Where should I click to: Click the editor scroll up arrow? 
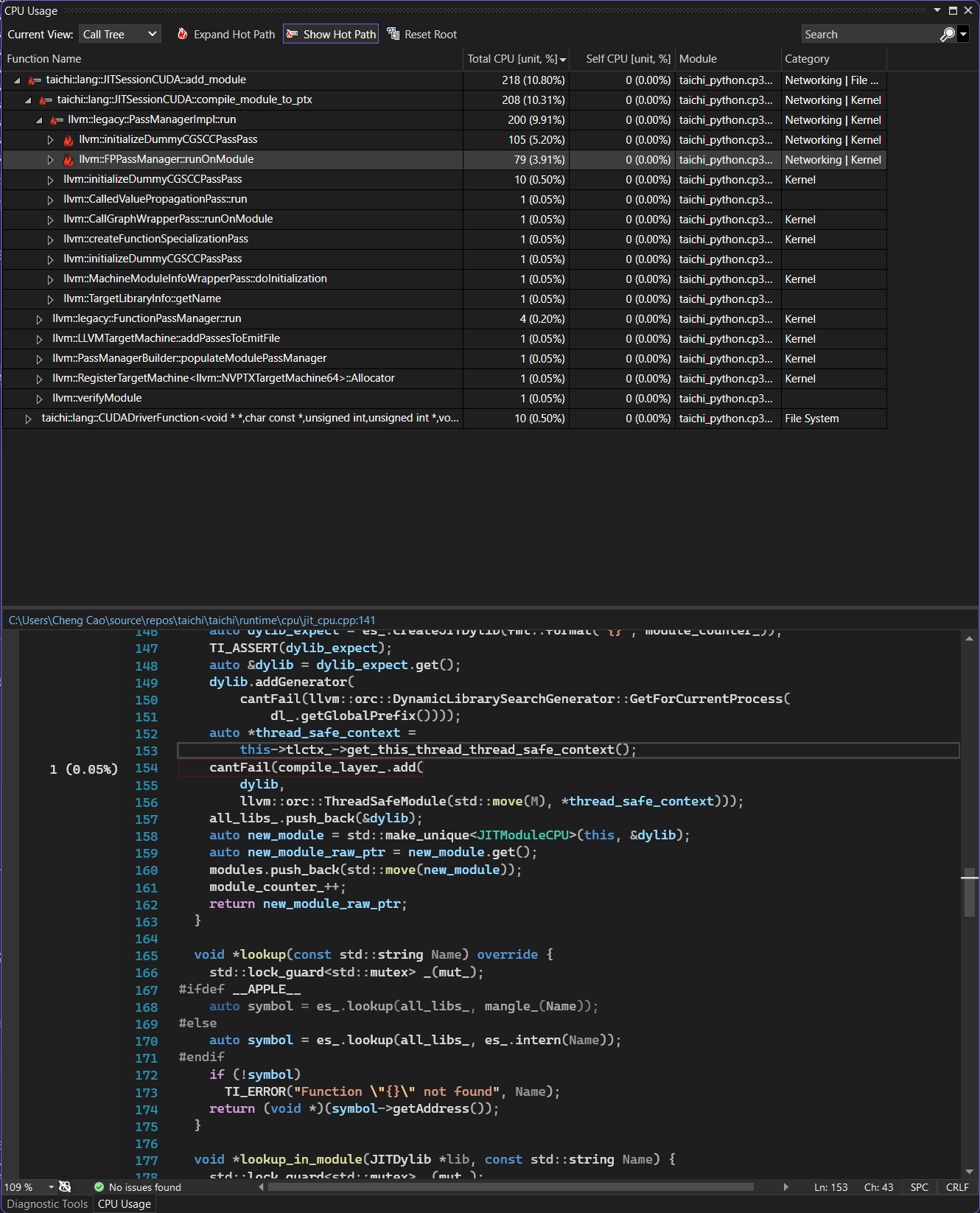pyautogui.click(x=969, y=639)
